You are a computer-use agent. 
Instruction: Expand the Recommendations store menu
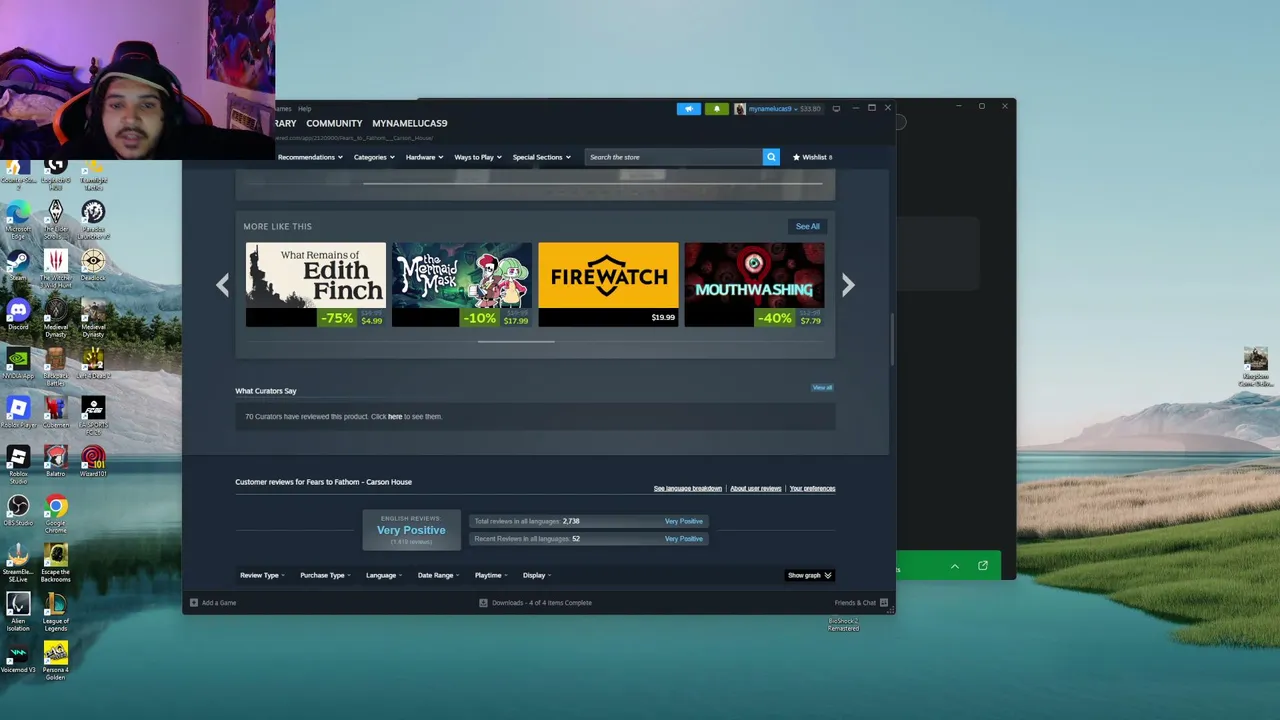point(310,157)
